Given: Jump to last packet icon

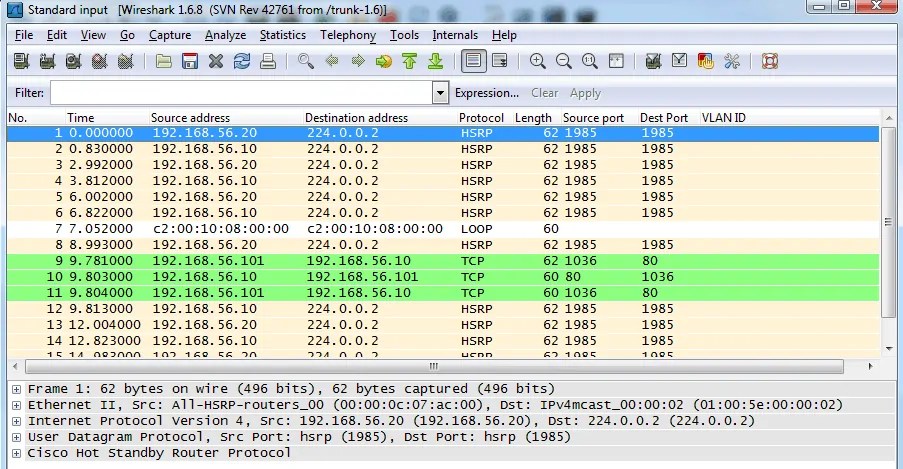Looking at the screenshot, I should coord(436,61).
